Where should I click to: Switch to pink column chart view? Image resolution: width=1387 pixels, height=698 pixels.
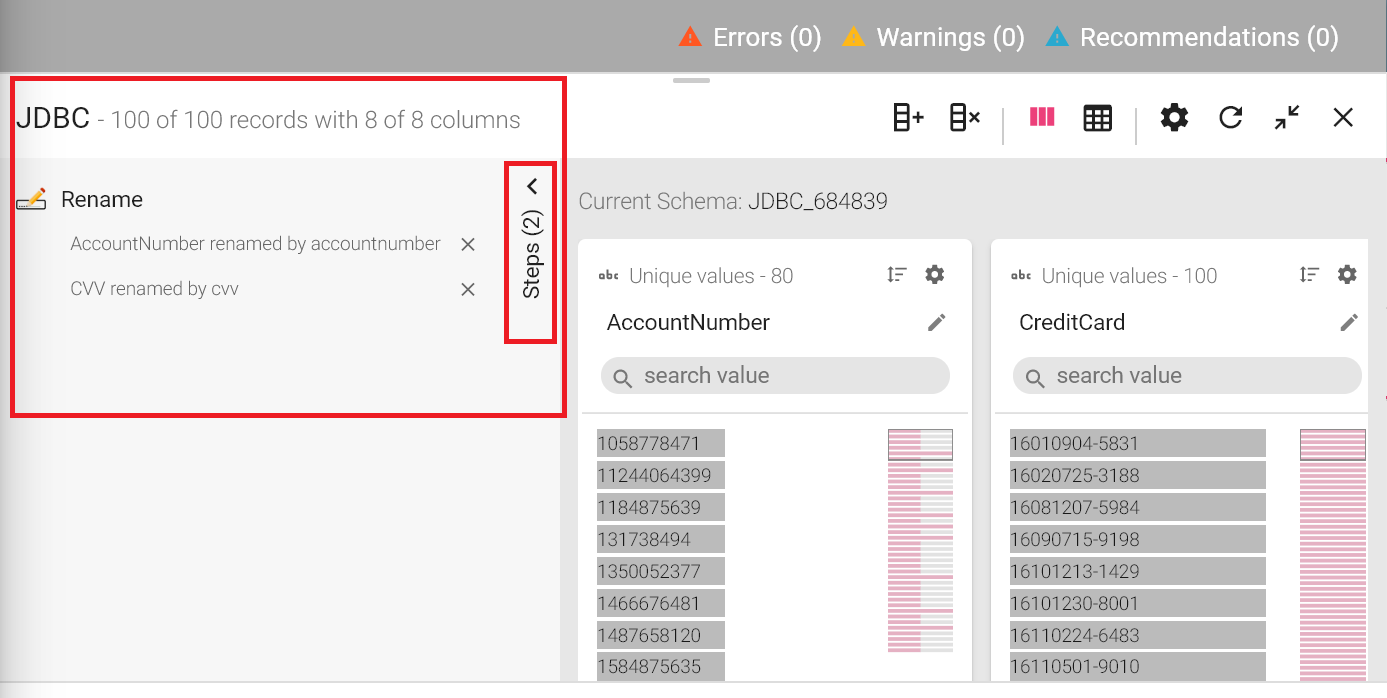pos(1042,118)
